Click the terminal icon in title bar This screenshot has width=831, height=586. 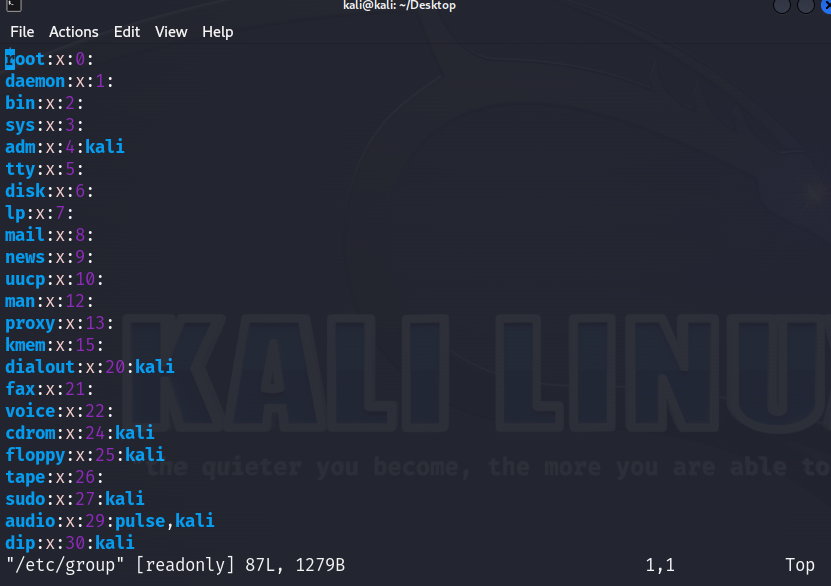[x=14, y=5]
